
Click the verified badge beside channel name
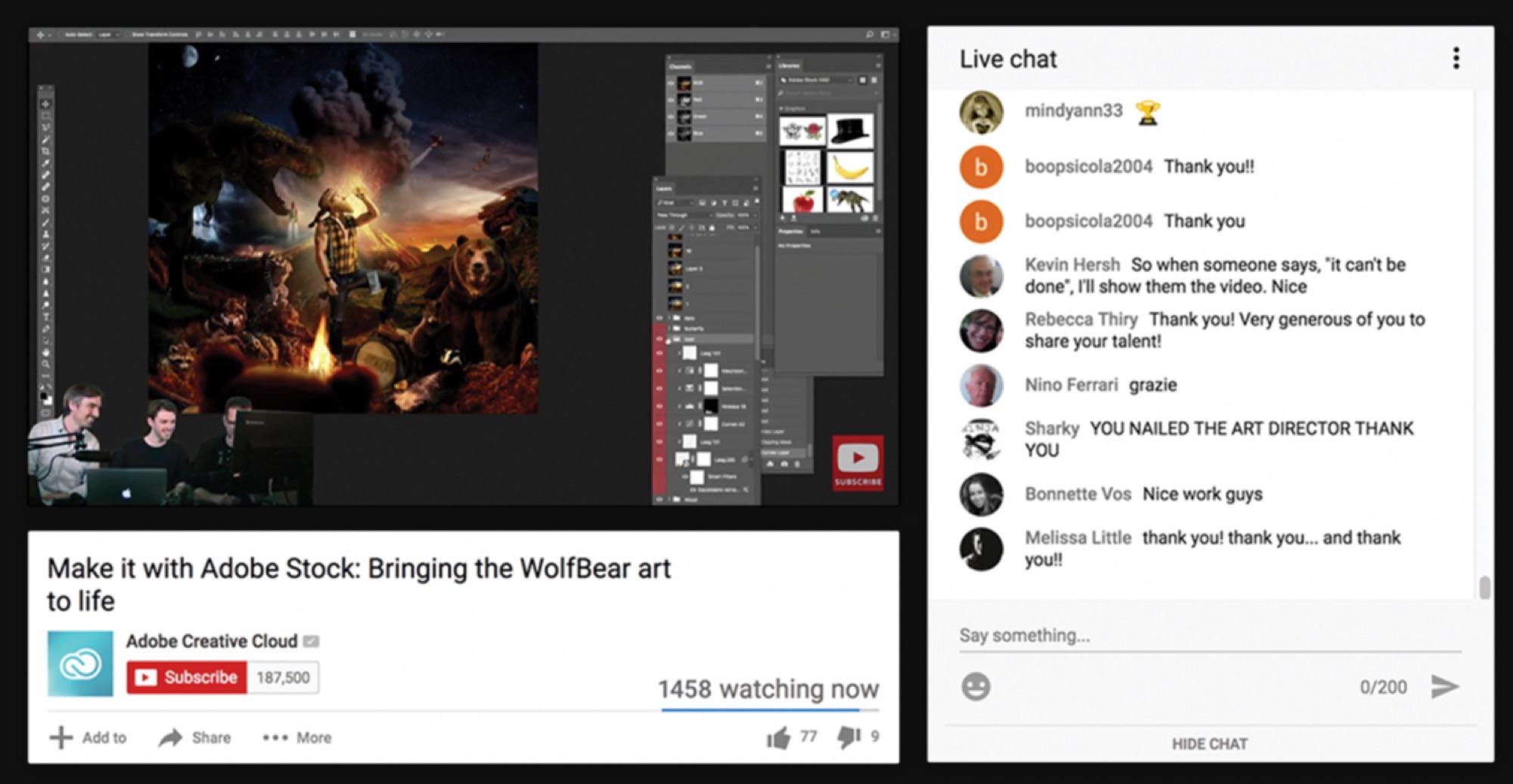point(311,641)
